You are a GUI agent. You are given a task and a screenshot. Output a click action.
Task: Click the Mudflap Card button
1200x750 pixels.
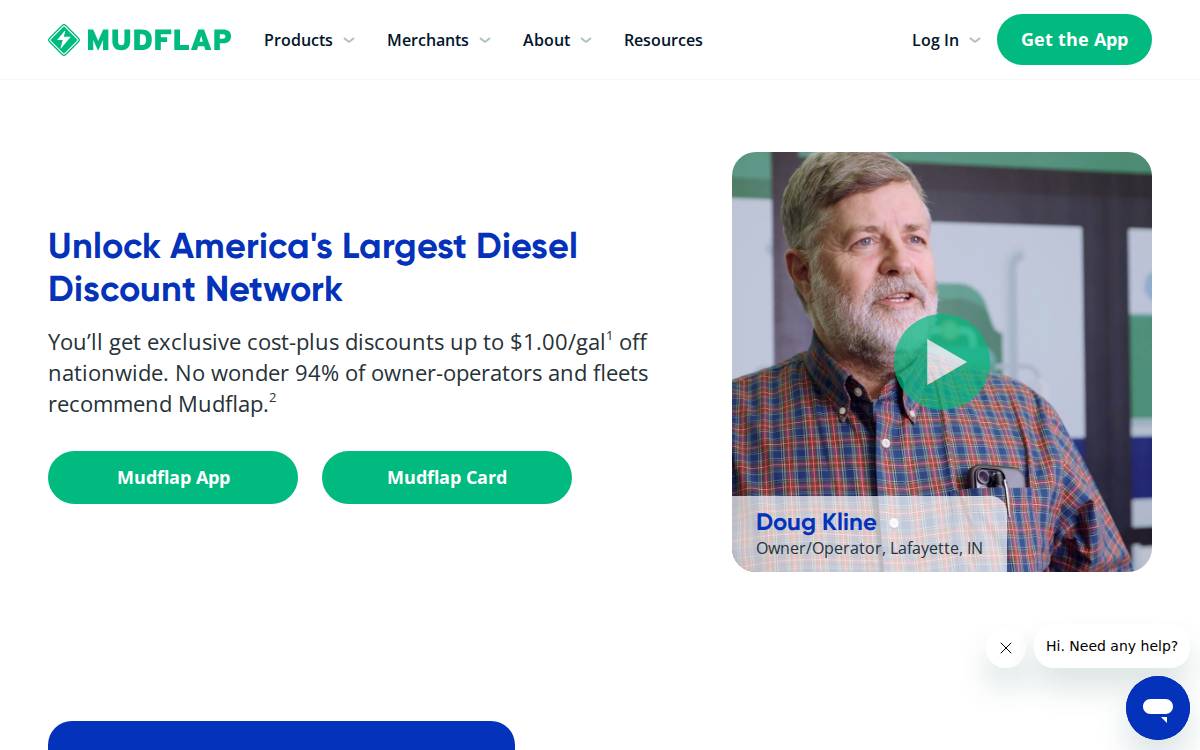coord(447,477)
